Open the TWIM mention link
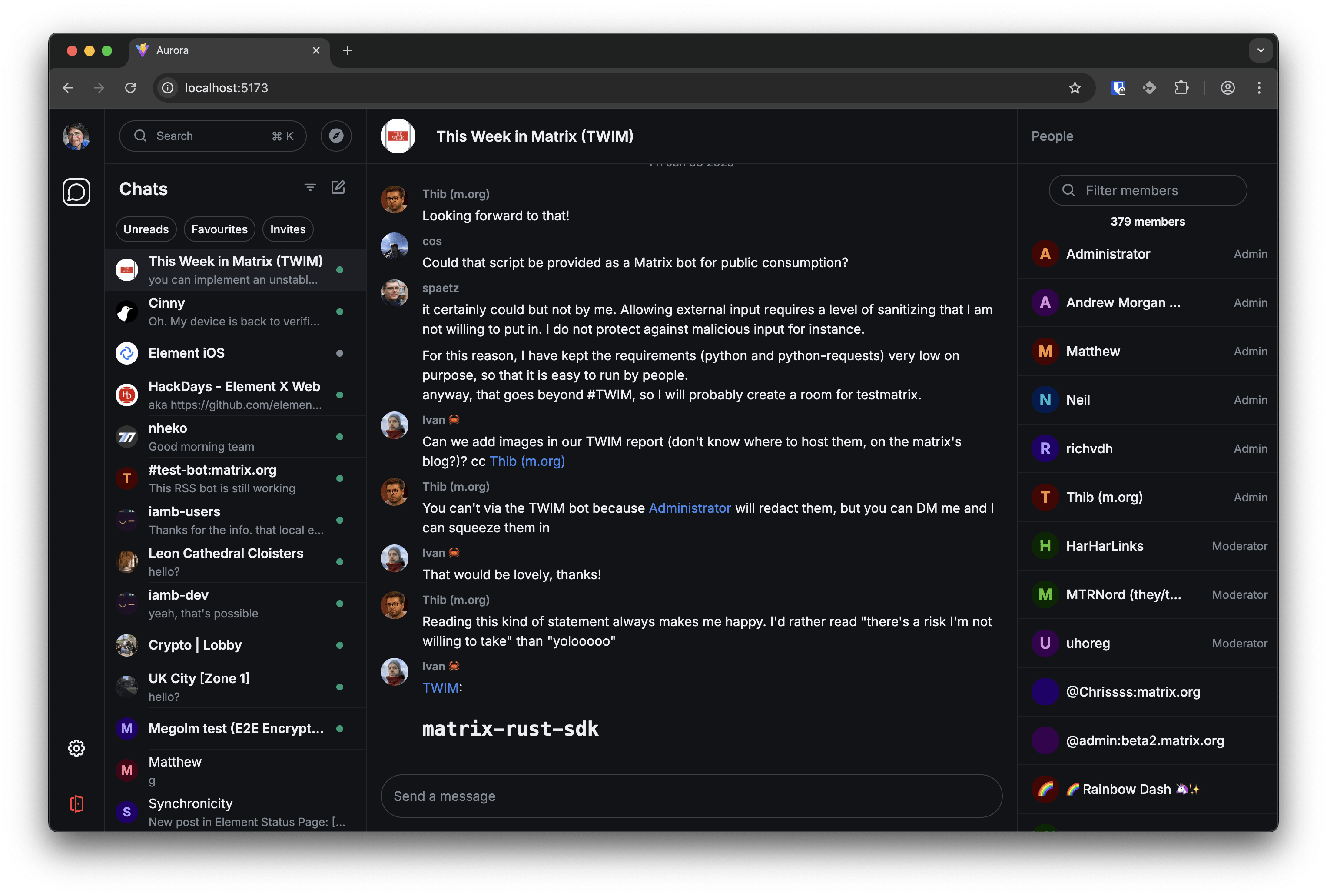This screenshot has height=896, width=1327. pos(440,688)
